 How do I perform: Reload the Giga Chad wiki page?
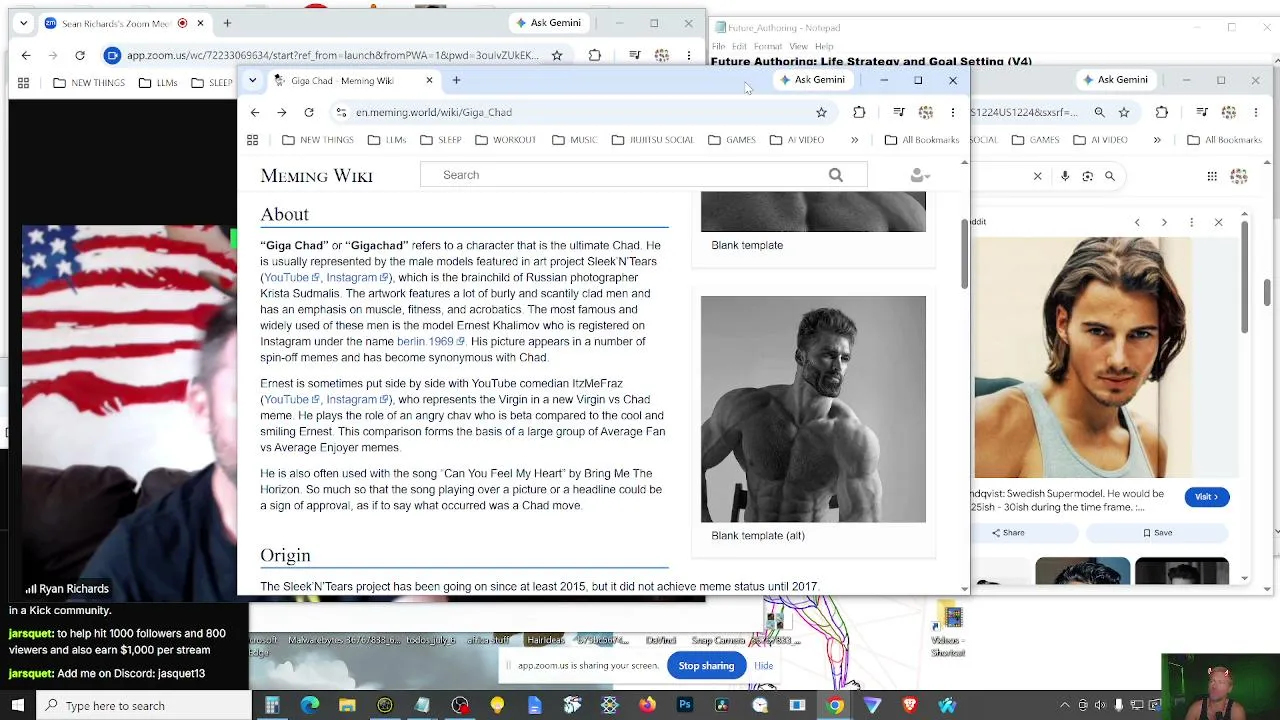[309, 112]
